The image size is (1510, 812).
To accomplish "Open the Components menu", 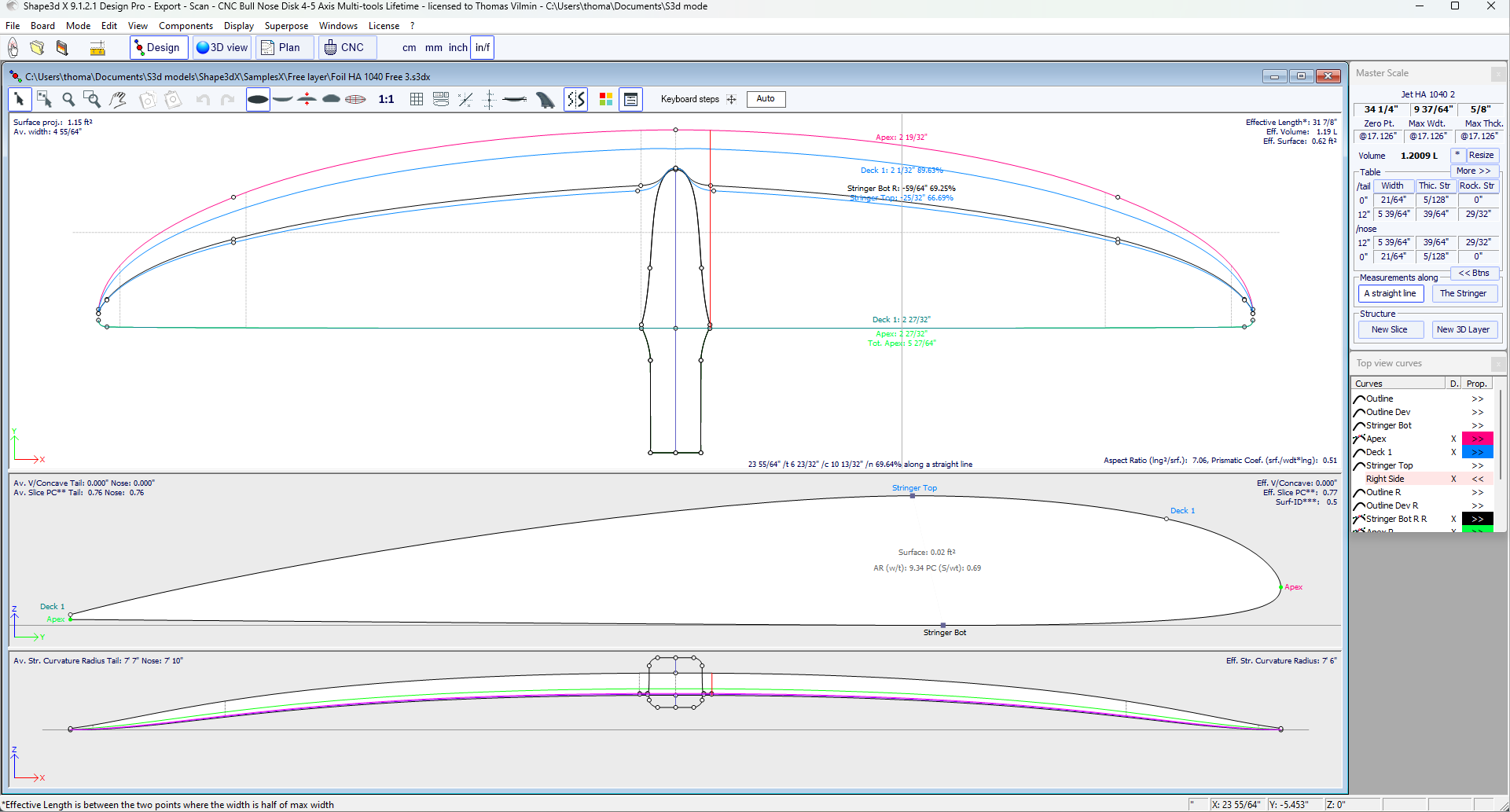I will [x=186, y=26].
